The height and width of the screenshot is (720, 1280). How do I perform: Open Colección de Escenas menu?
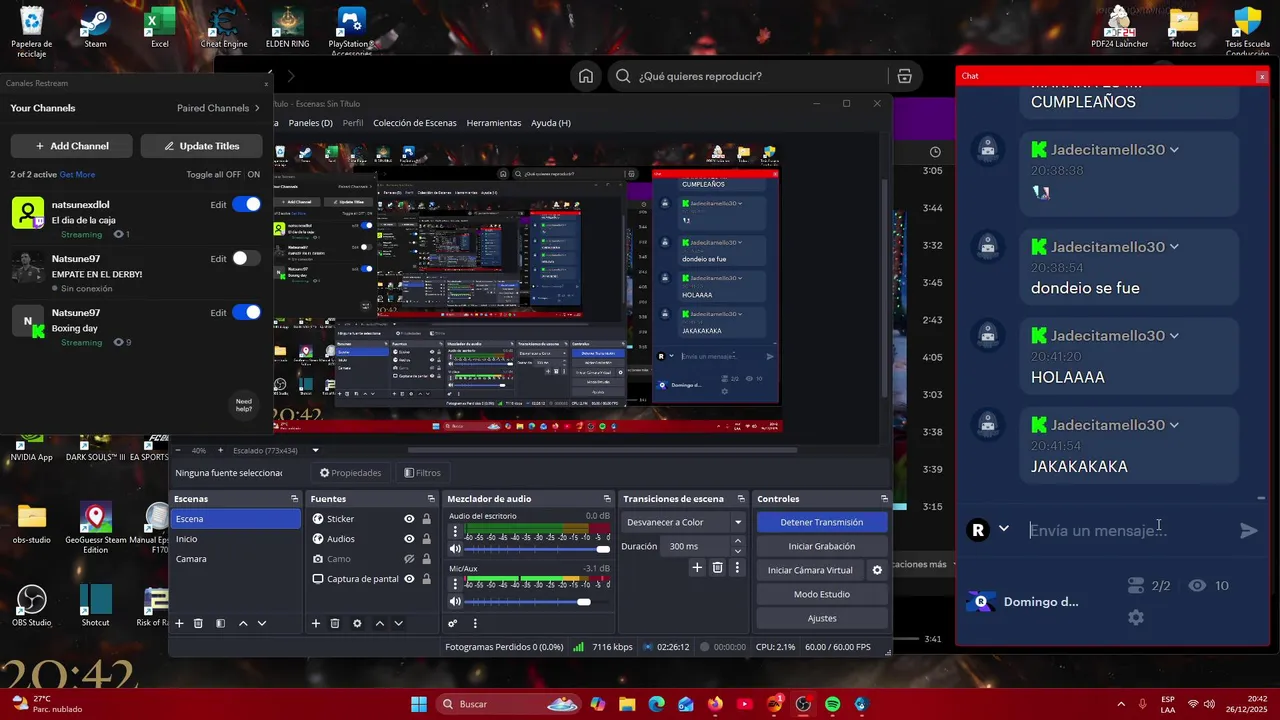(x=414, y=123)
